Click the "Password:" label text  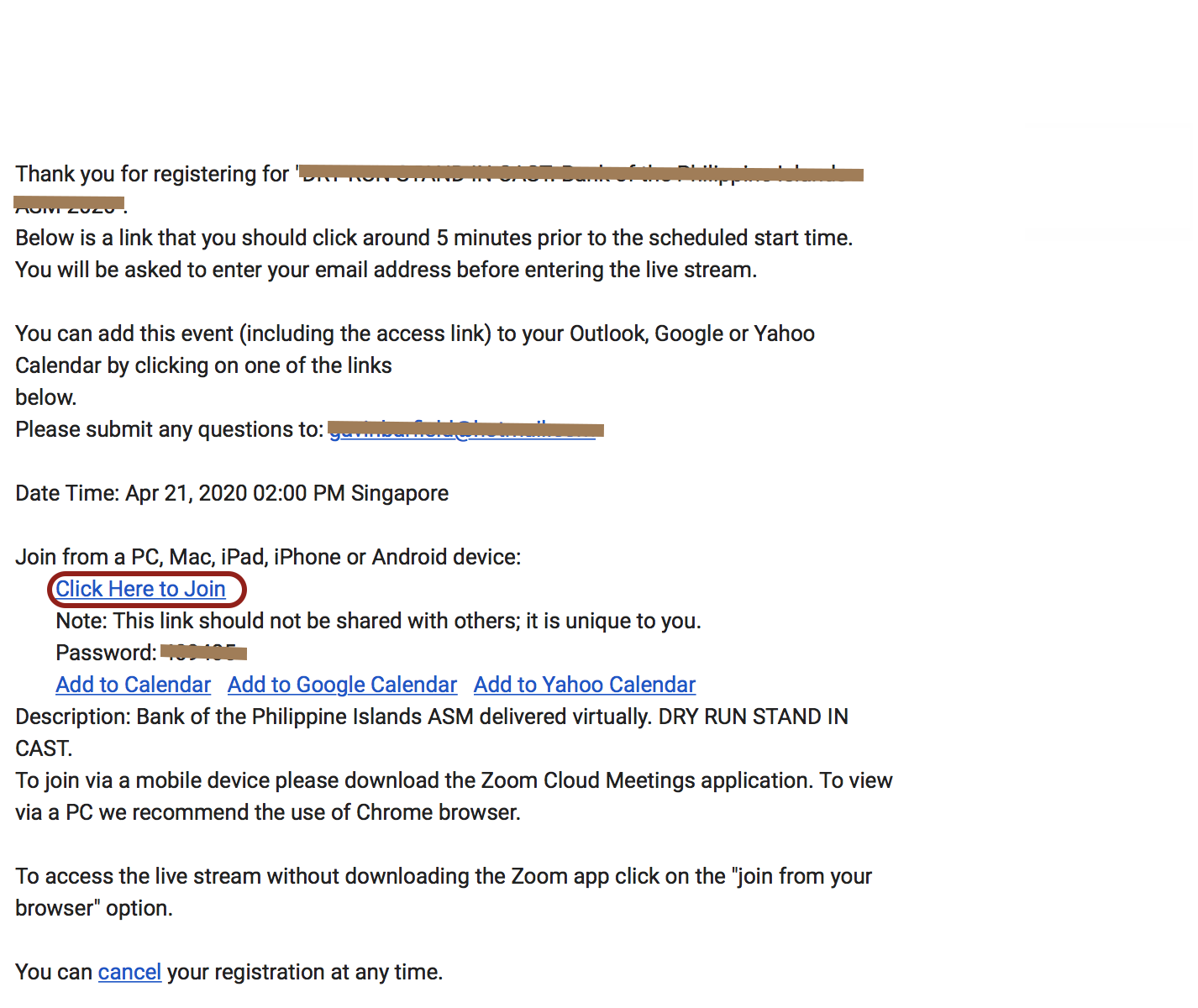106,653
